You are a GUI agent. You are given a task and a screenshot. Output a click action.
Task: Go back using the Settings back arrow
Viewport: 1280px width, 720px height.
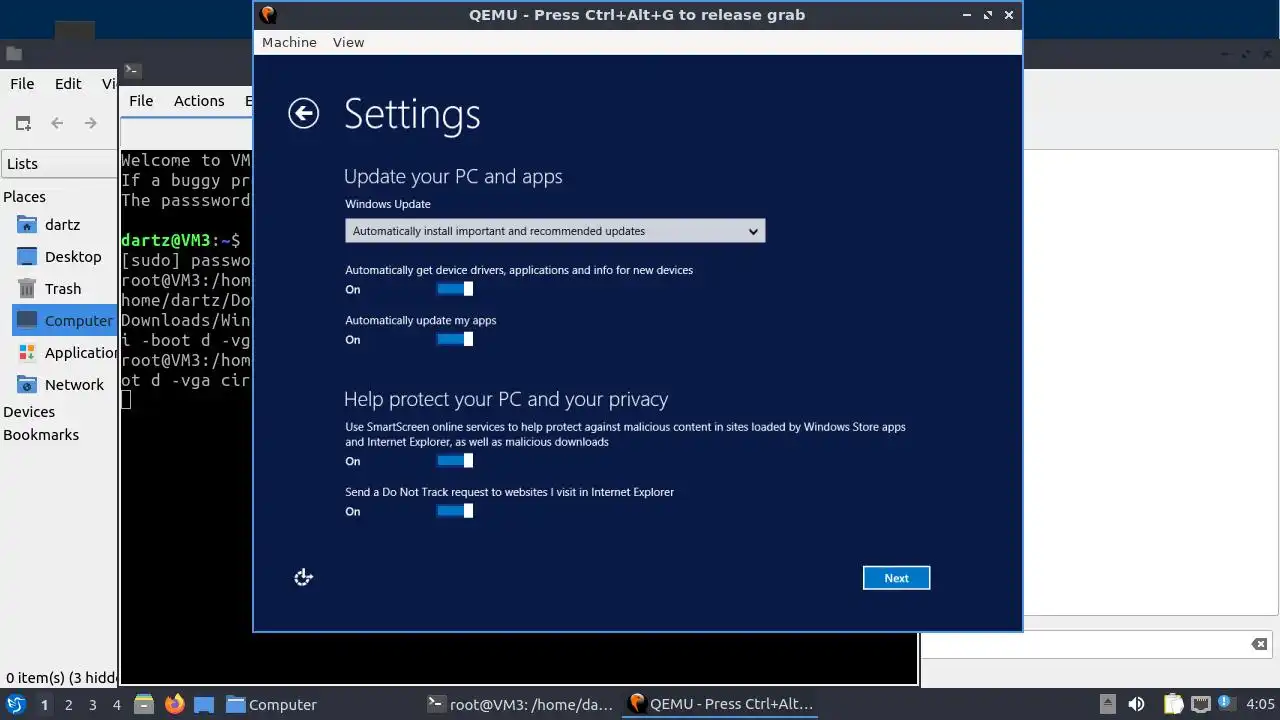tap(303, 113)
